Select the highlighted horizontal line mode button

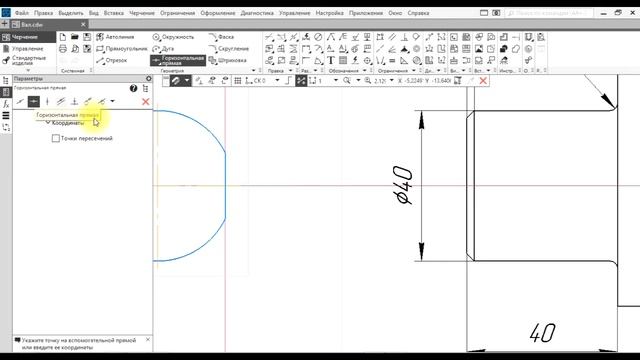(33, 102)
